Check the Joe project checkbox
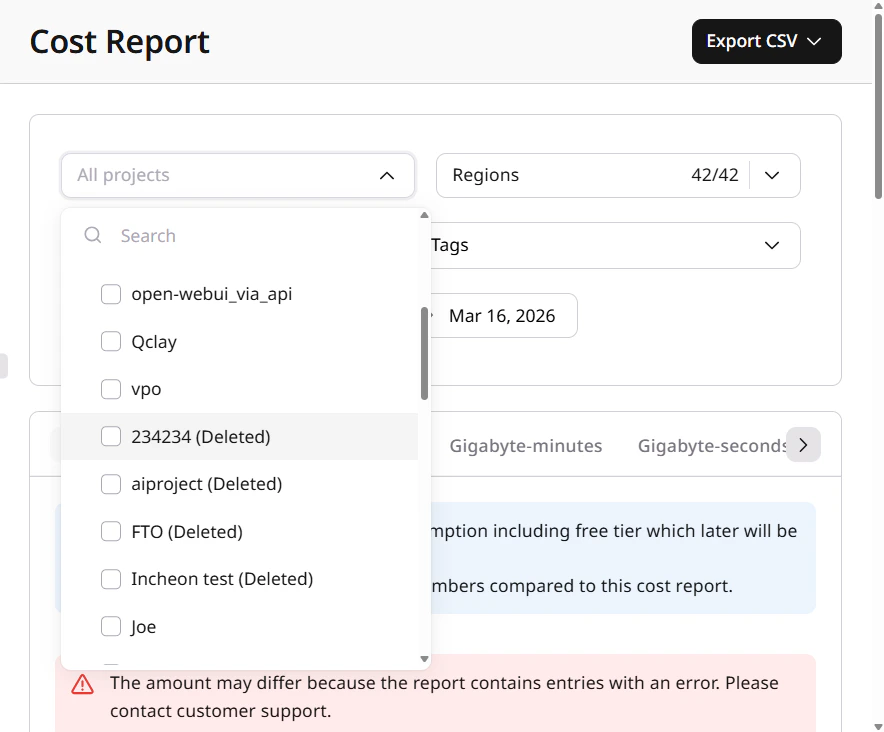Viewport: 884px width, 732px height. [111, 626]
